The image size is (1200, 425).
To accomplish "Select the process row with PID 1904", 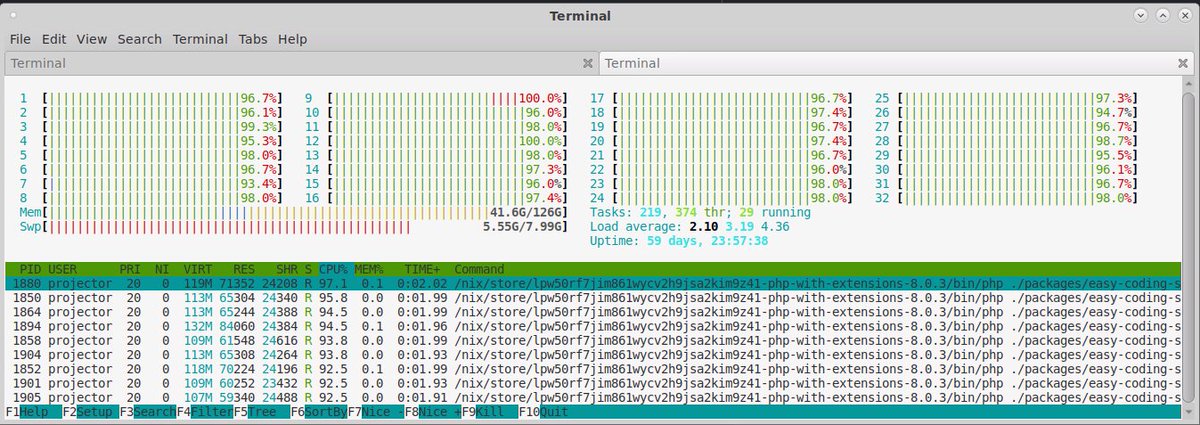I will (x=592, y=355).
